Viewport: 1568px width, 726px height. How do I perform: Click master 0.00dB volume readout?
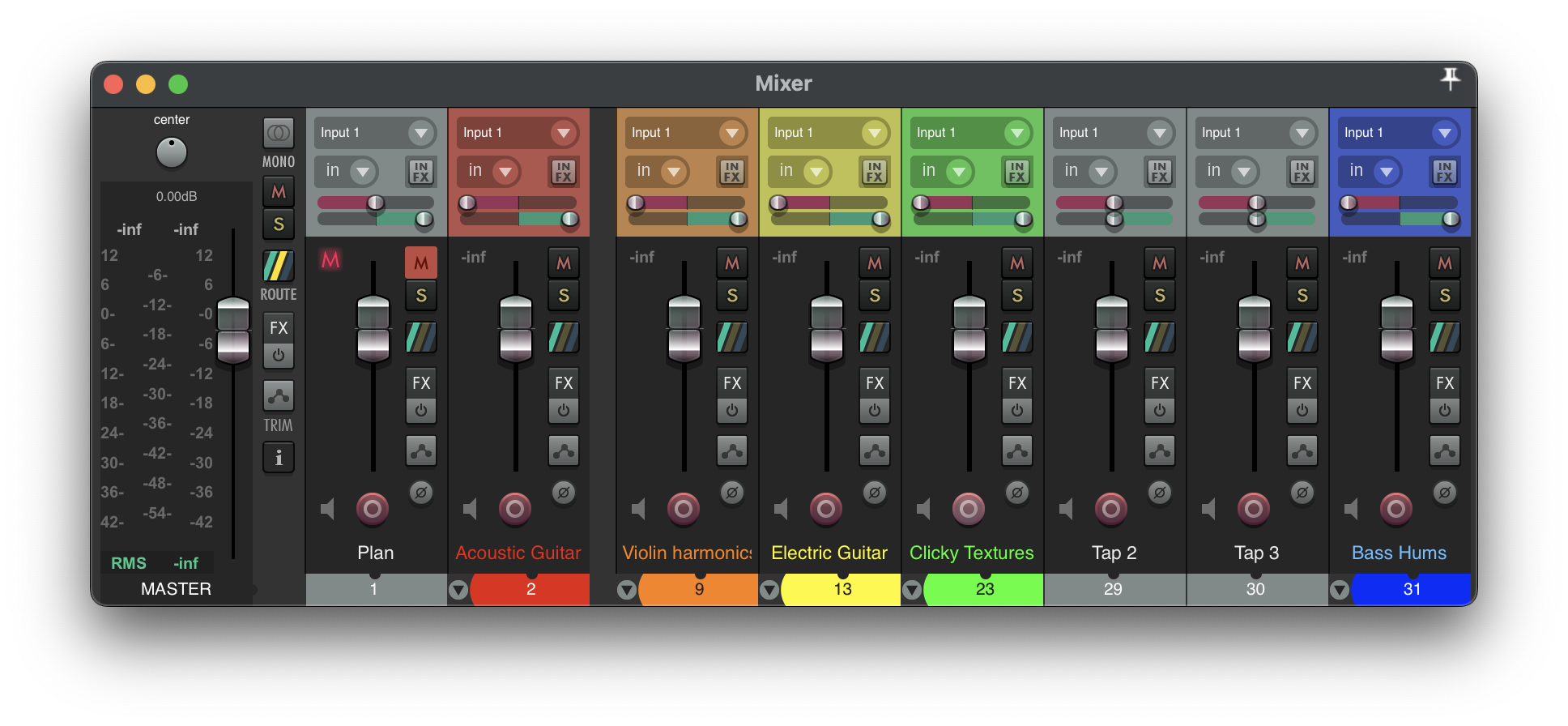coord(177,196)
